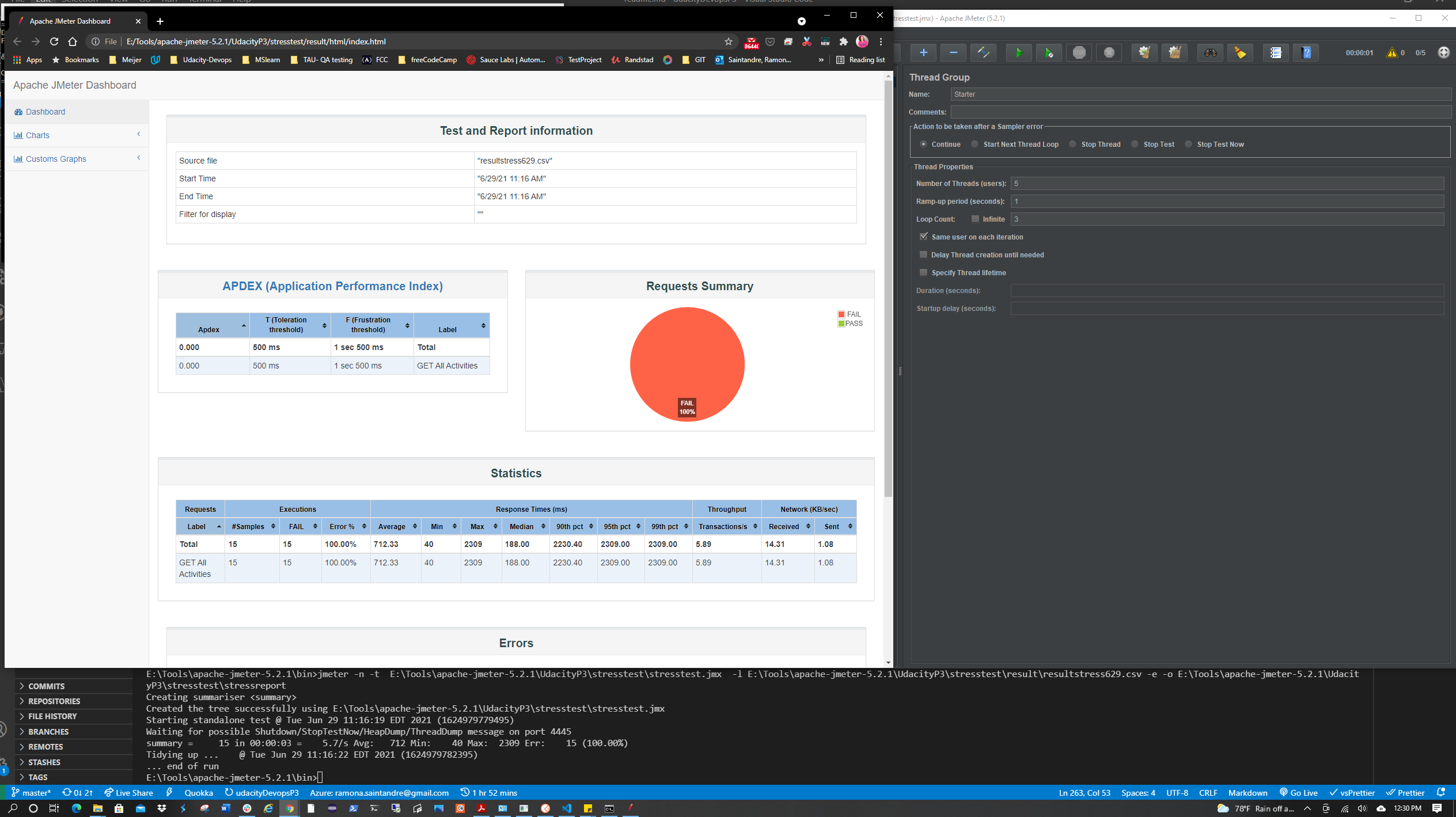The image size is (1456, 817).
Task: Click the Start no pauses run icon
Action: (x=1049, y=52)
